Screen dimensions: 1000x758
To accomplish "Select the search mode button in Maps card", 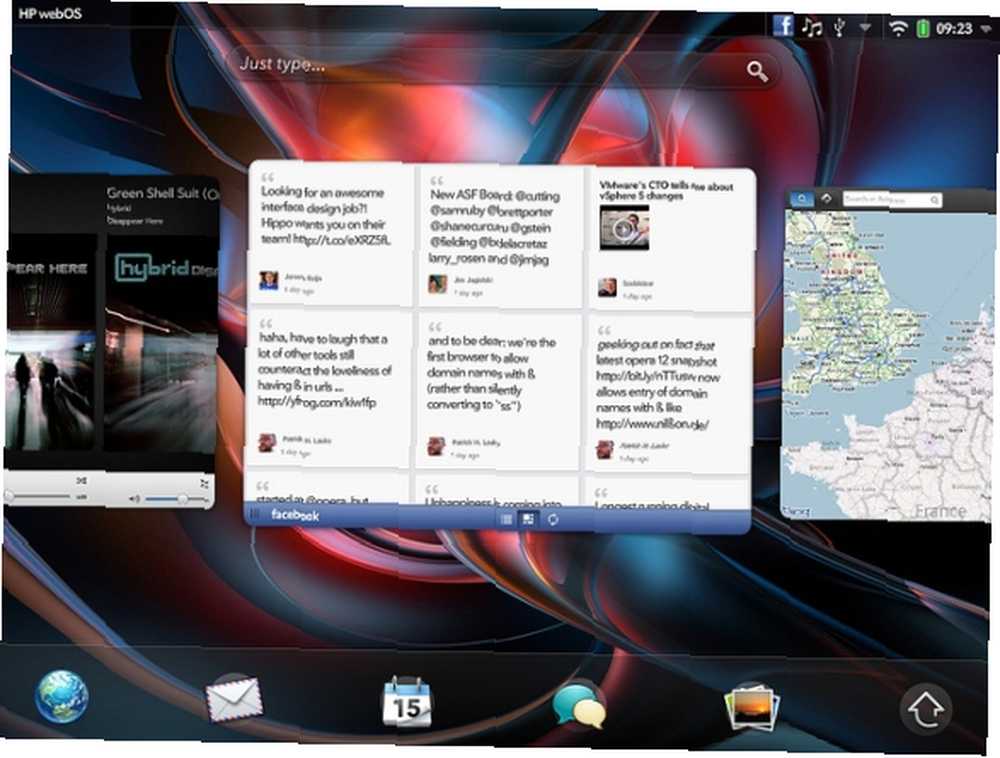I will click(801, 200).
